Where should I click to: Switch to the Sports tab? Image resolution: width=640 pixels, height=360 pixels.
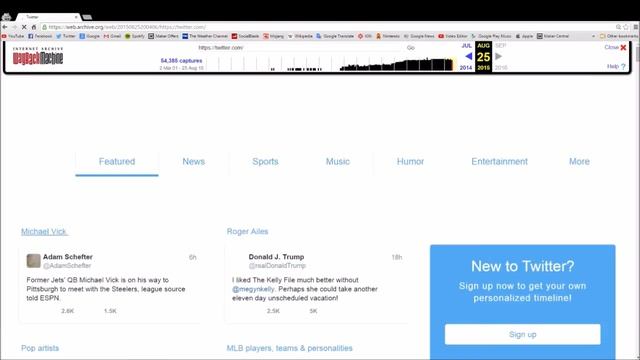point(265,162)
